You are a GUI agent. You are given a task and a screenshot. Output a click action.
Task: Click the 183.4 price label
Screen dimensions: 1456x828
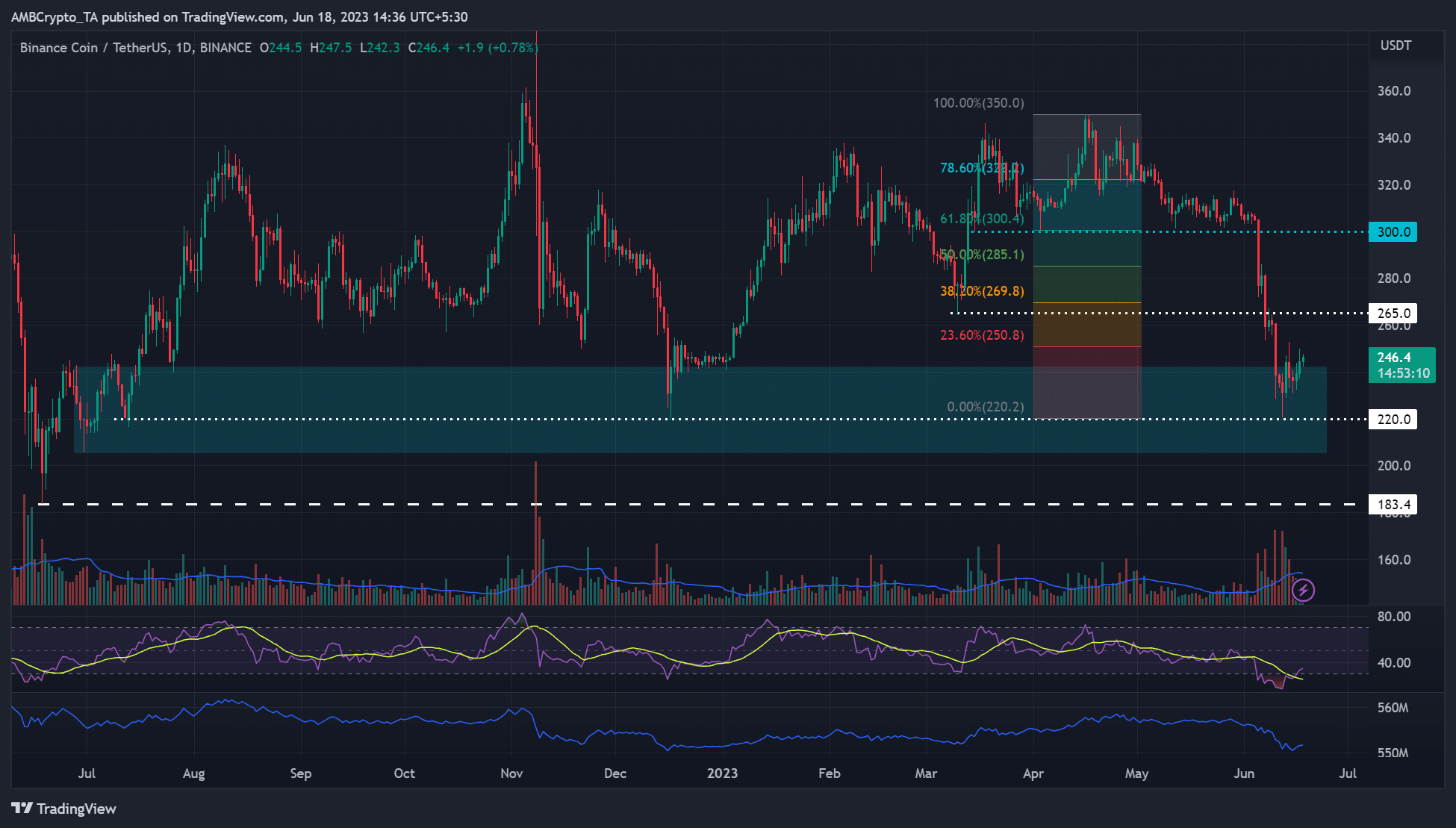[x=1393, y=505]
